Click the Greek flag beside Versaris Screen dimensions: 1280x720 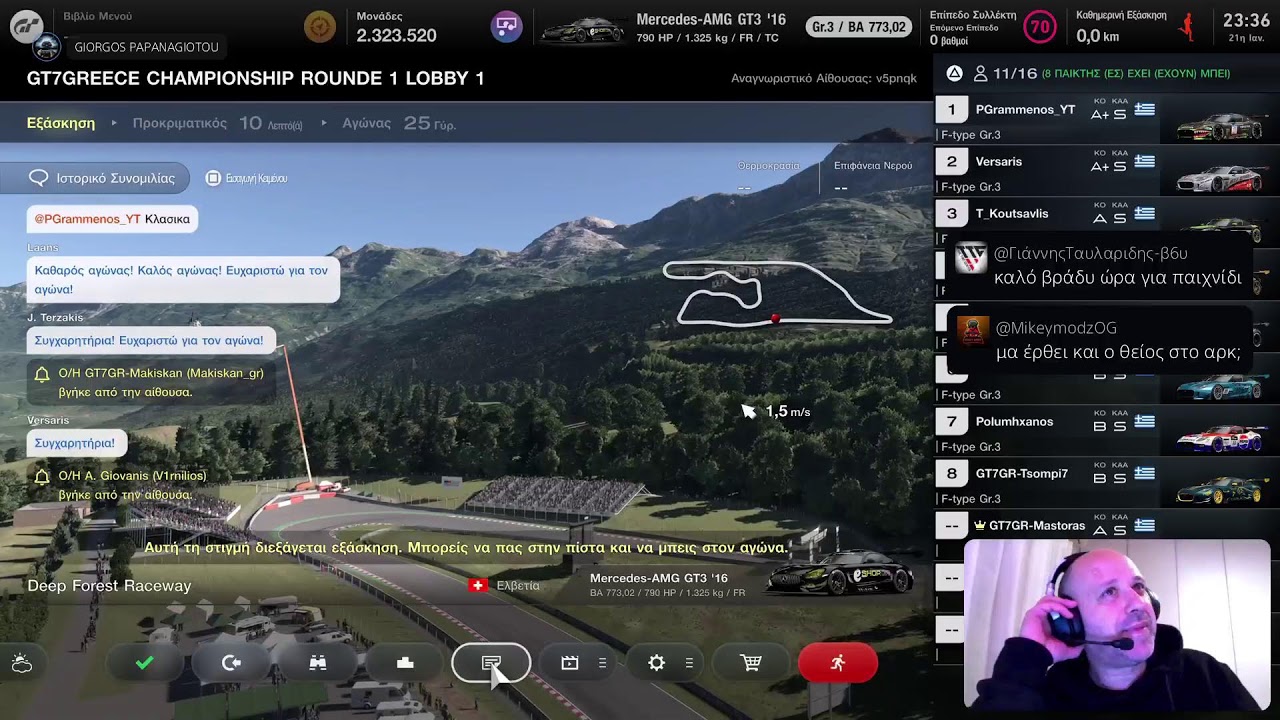click(x=1145, y=162)
